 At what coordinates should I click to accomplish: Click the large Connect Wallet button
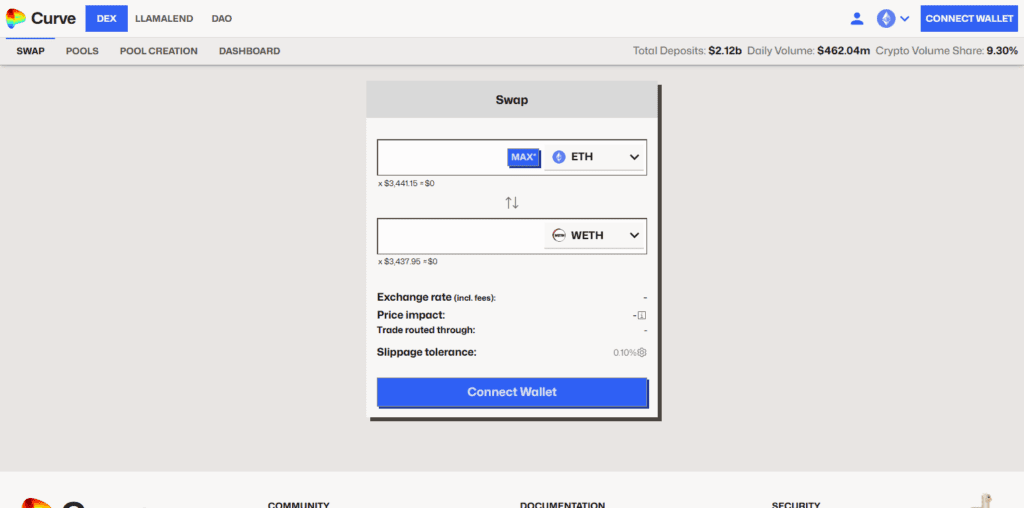click(512, 392)
